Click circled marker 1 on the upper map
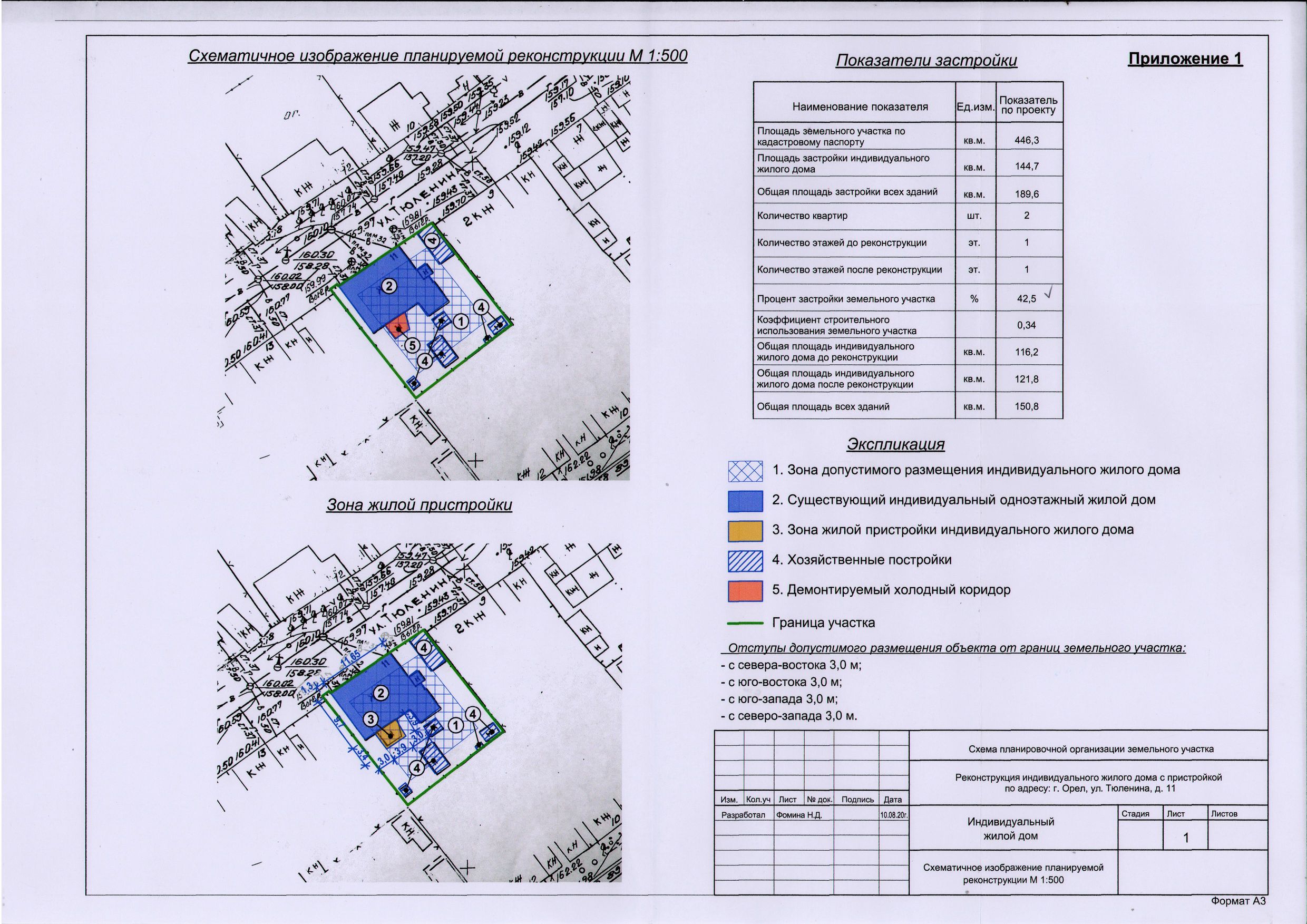This screenshot has height=924, width=1307. point(462,322)
